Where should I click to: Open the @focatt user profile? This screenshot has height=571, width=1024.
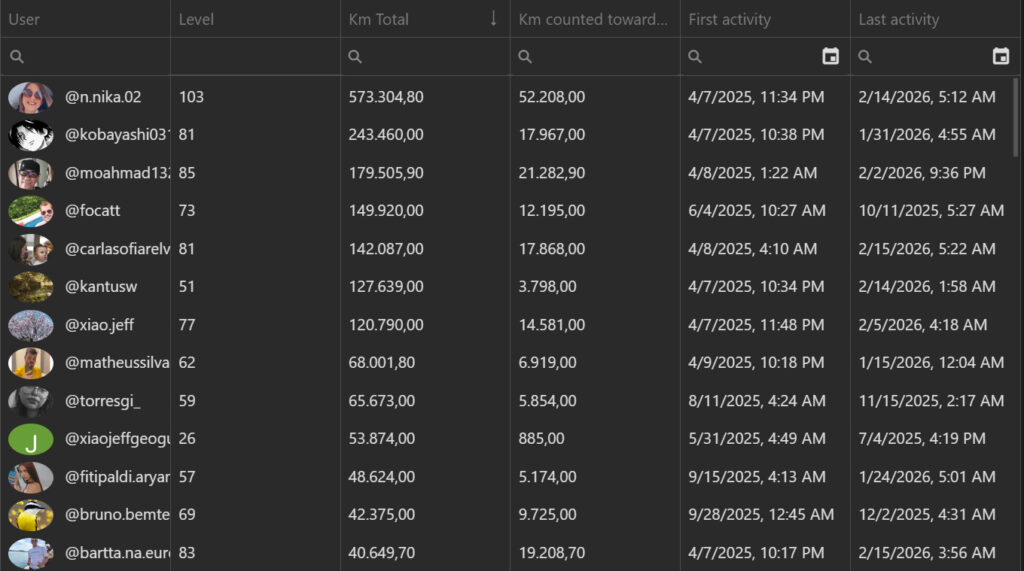(x=93, y=211)
